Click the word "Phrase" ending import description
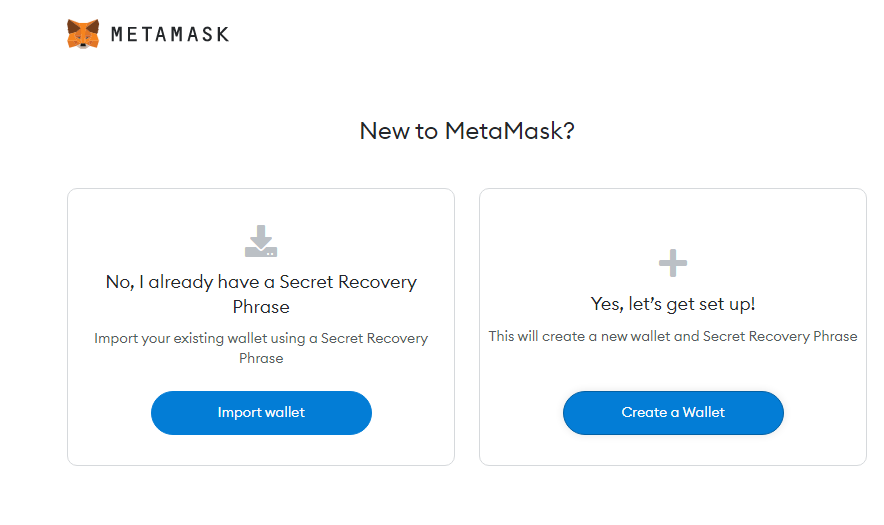 pyautogui.click(x=261, y=359)
